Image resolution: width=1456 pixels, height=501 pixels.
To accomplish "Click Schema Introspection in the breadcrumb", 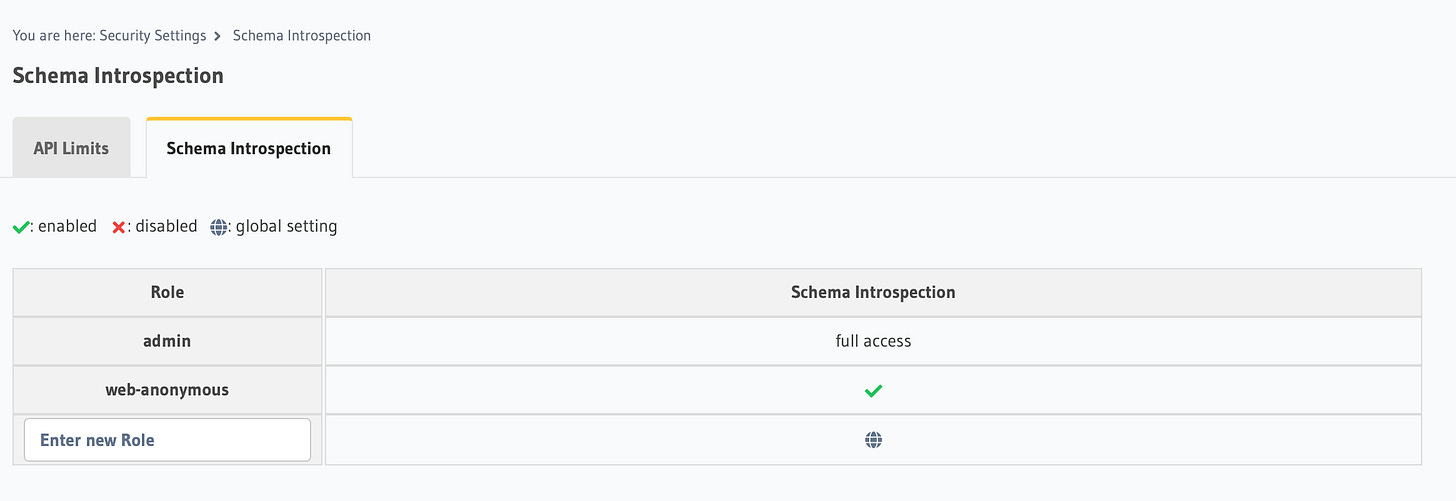I will (x=302, y=36).
